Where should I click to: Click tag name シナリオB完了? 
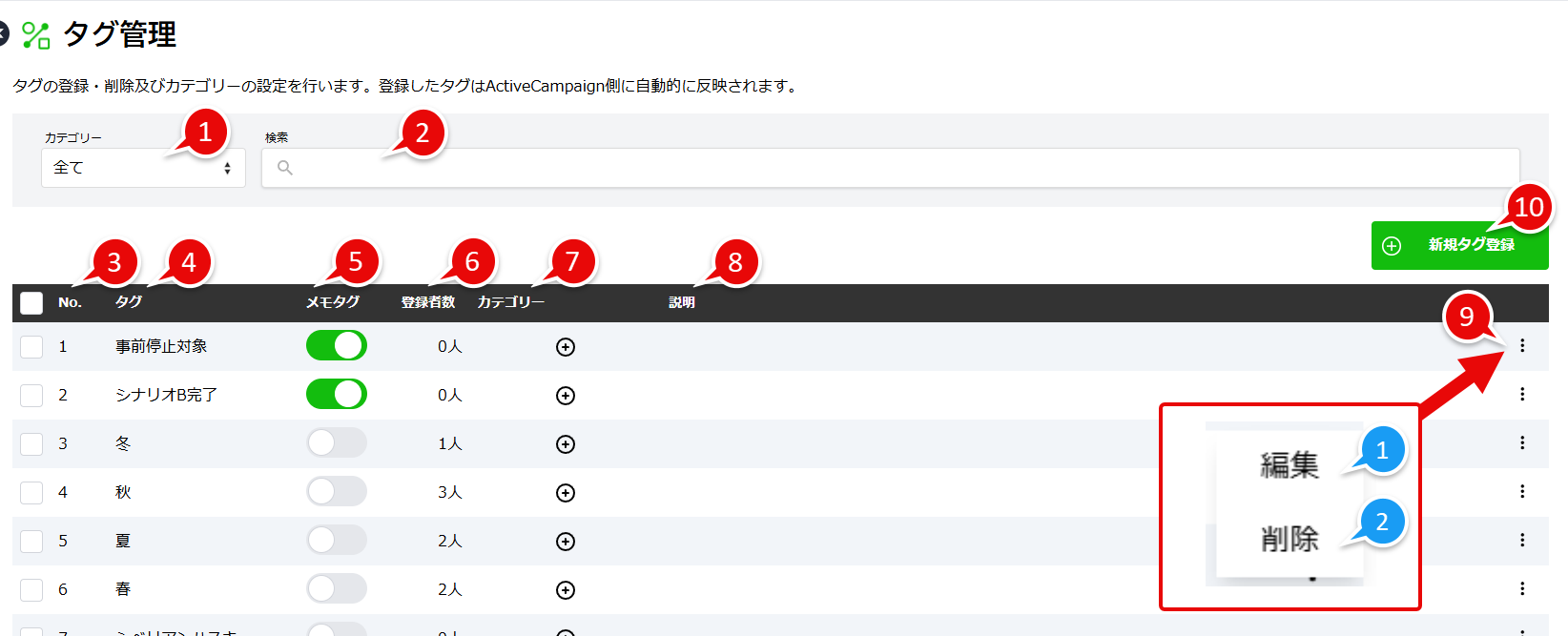[x=166, y=395]
